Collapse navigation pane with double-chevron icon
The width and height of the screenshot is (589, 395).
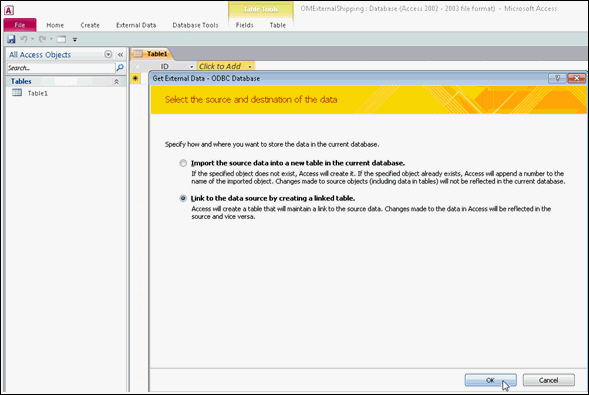[121, 55]
